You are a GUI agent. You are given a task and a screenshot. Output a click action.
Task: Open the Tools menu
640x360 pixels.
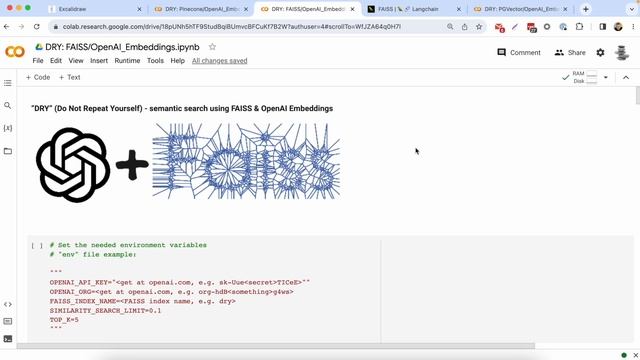(155, 60)
